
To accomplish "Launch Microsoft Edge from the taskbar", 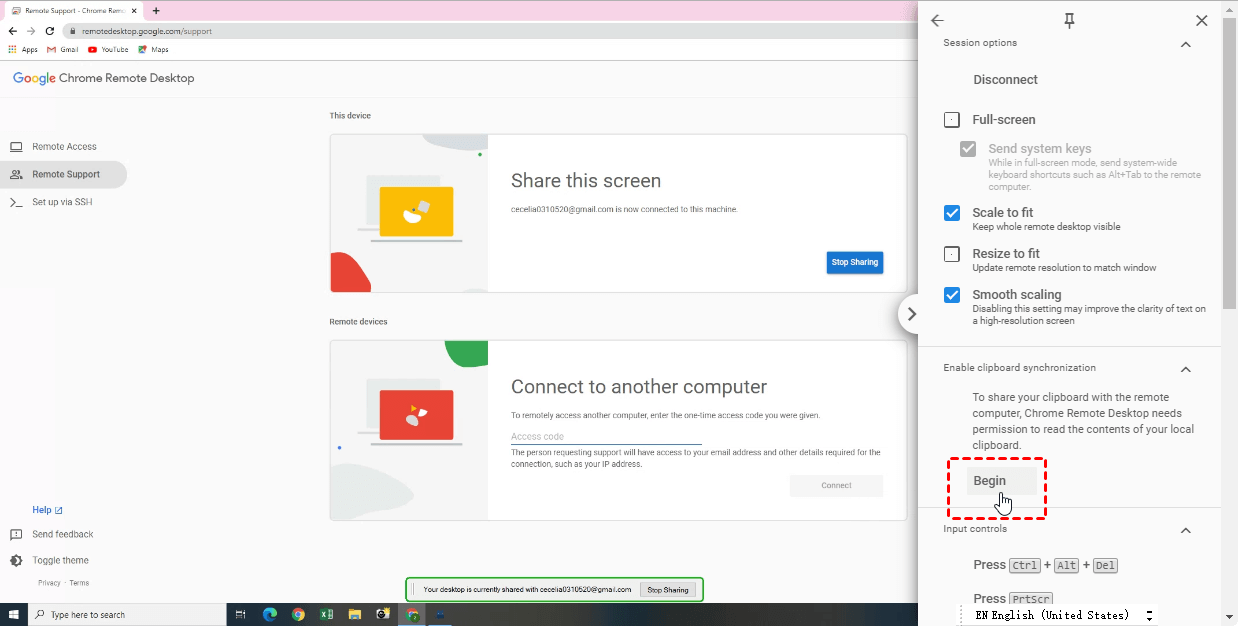I will [270, 614].
